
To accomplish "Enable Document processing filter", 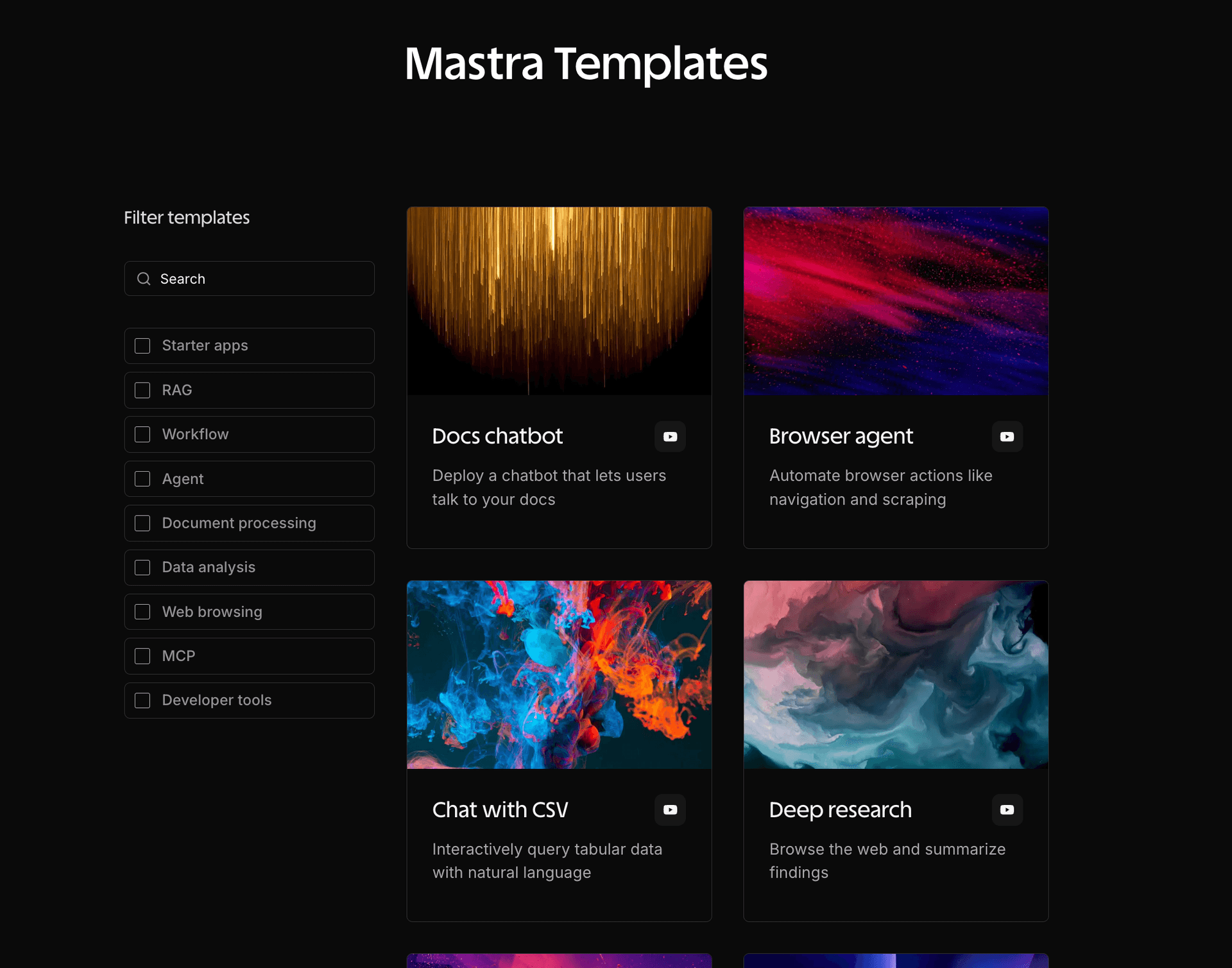I will [x=142, y=523].
